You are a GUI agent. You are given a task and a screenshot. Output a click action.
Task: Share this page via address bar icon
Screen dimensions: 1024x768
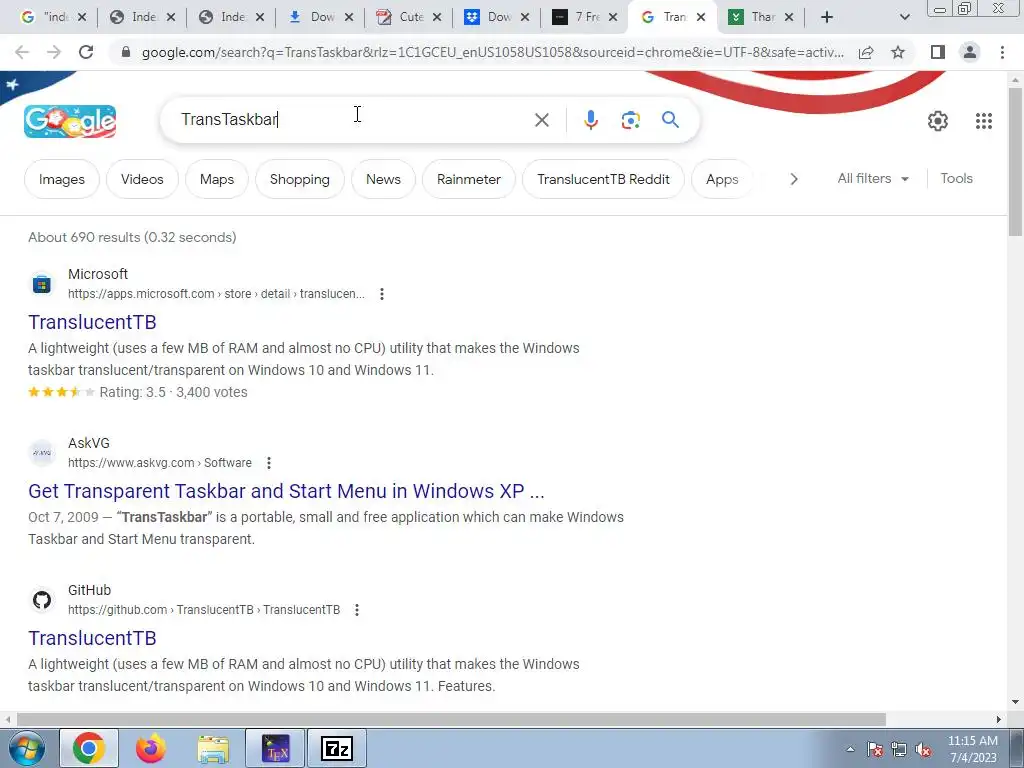(x=866, y=52)
